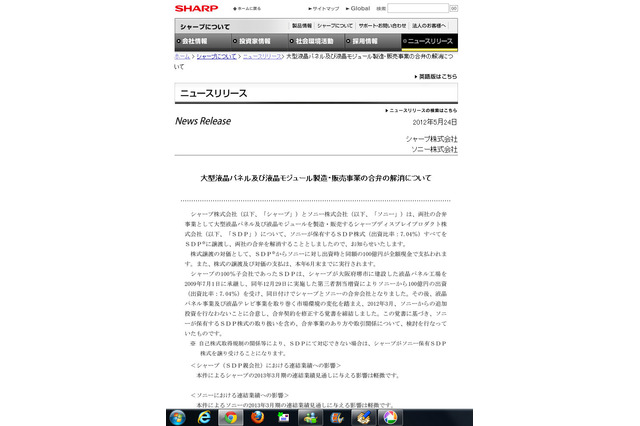Open Windows Live Messenger taskbar icon
The width and height of the screenshot is (640, 426).
point(310,417)
